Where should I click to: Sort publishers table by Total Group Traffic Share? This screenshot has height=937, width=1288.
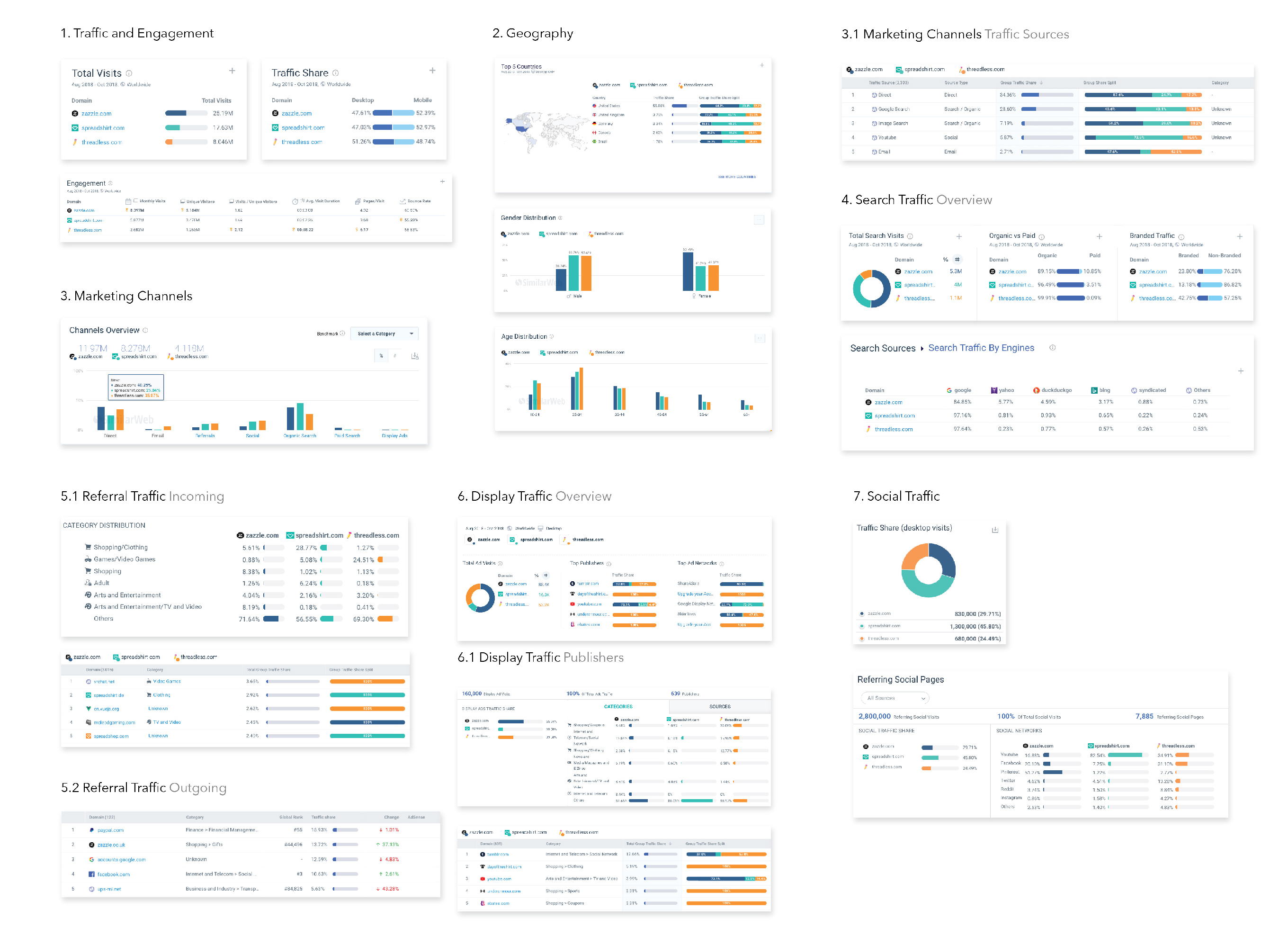pyautogui.click(x=649, y=844)
